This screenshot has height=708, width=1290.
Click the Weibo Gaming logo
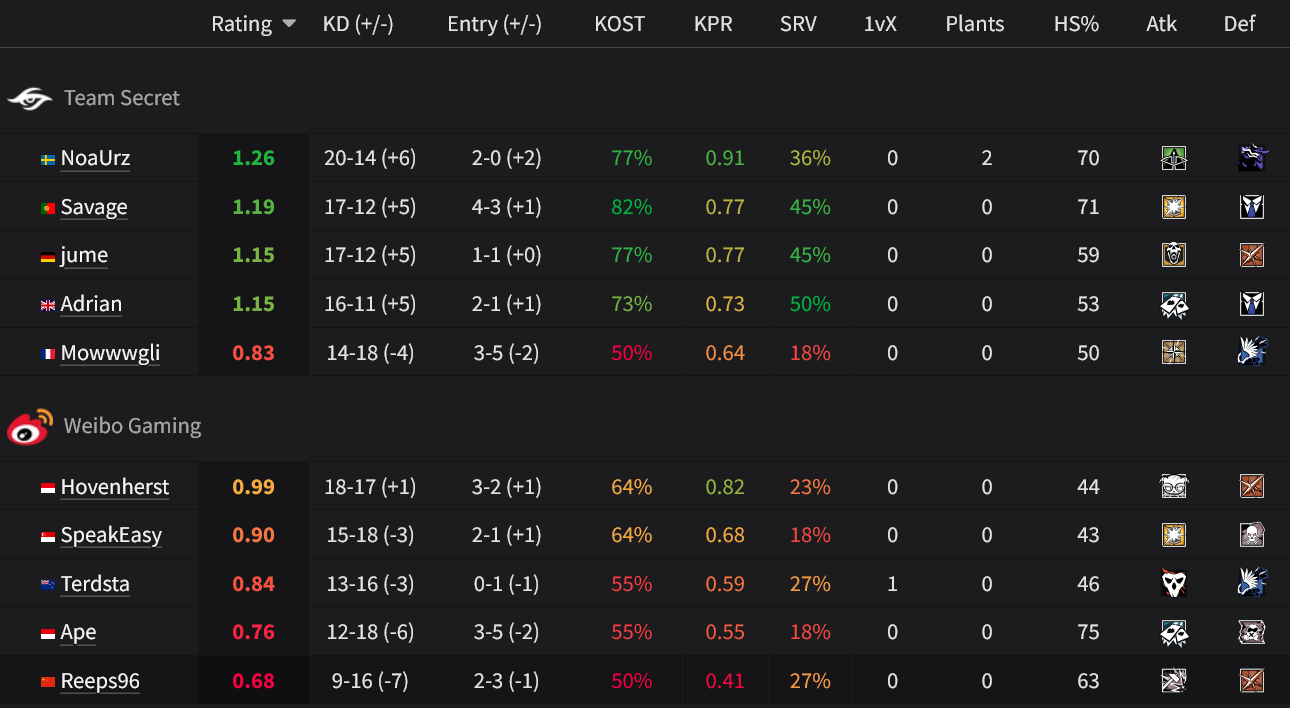(x=30, y=426)
